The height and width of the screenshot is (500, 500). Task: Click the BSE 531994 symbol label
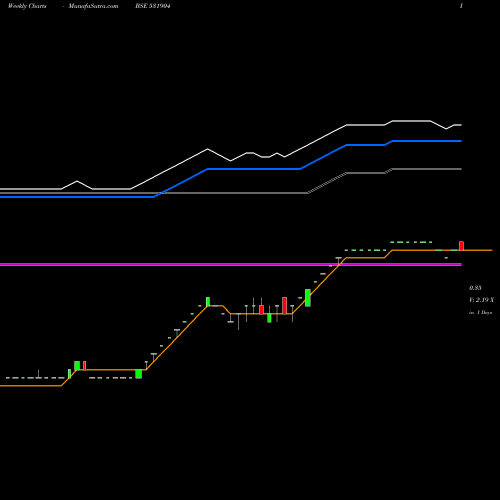(153, 6)
